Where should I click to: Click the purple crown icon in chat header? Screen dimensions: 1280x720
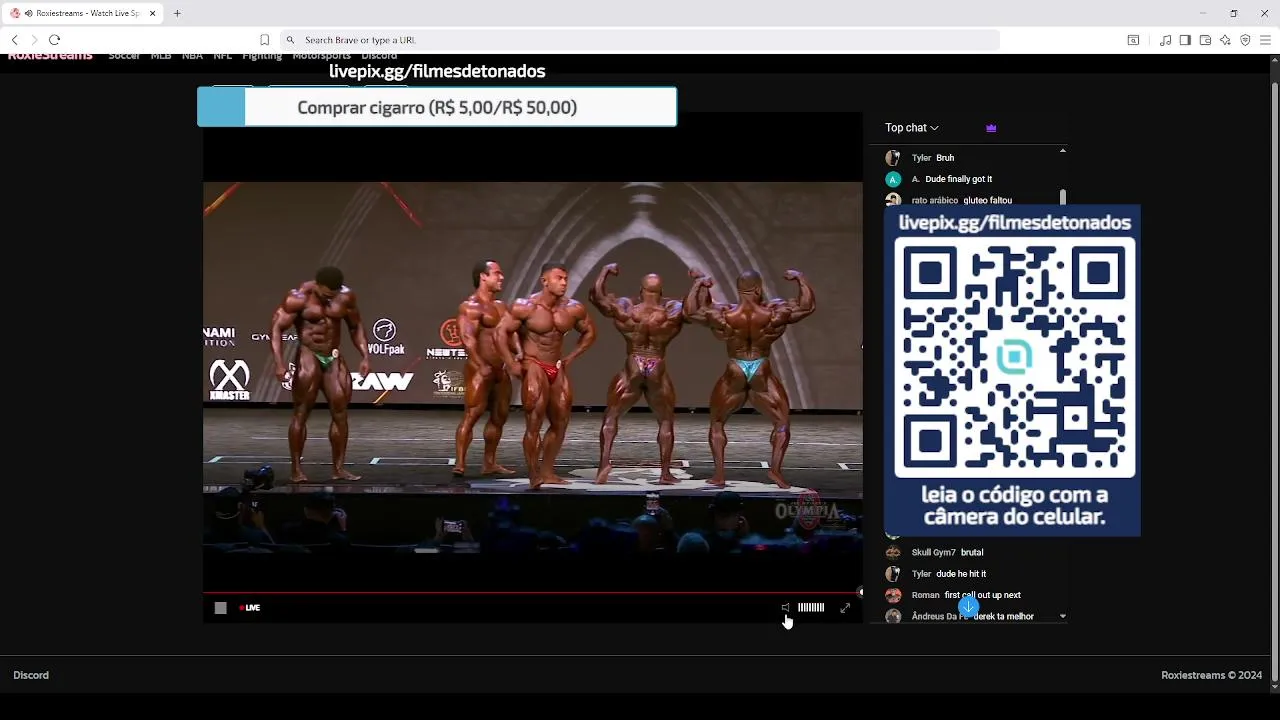991,128
